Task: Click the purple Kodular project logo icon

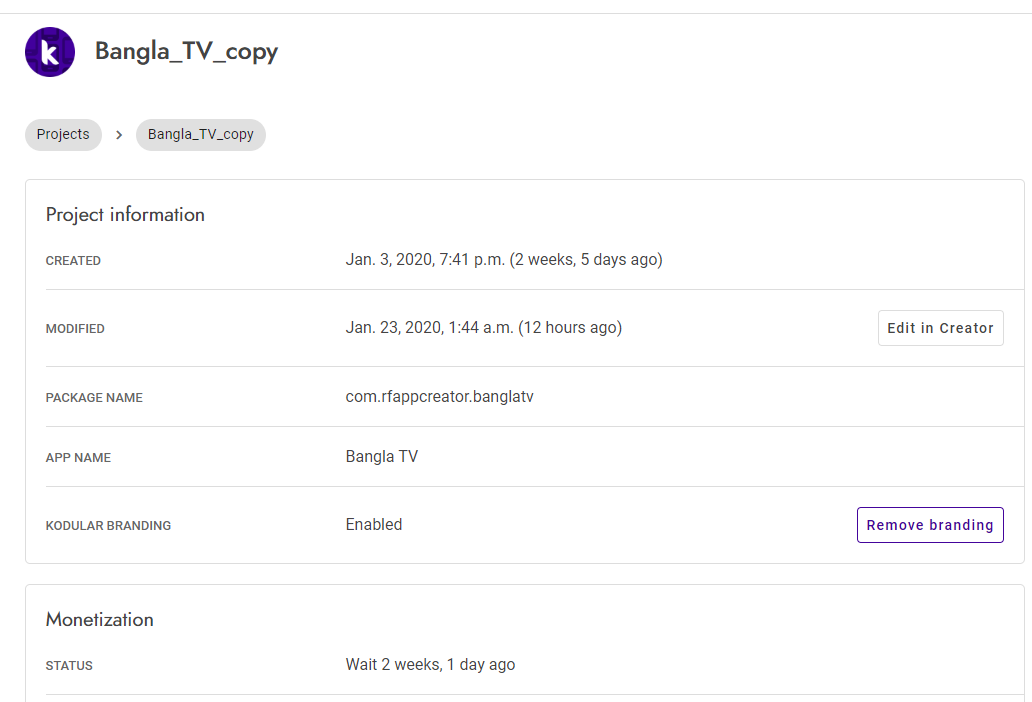Action: [x=50, y=52]
